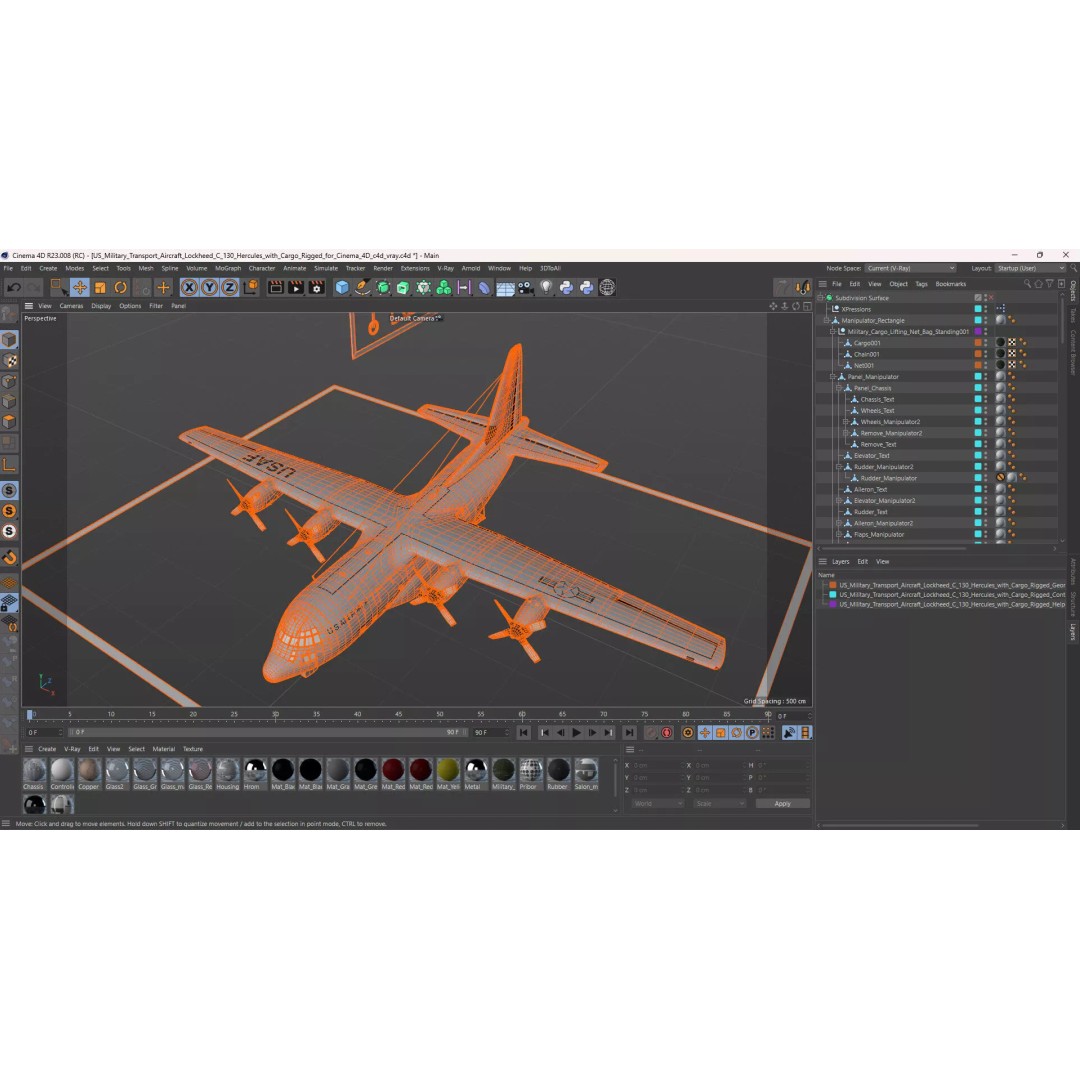Open the Simulate menu
Screen dimensions: 1080x1080
(x=326, y=269)
